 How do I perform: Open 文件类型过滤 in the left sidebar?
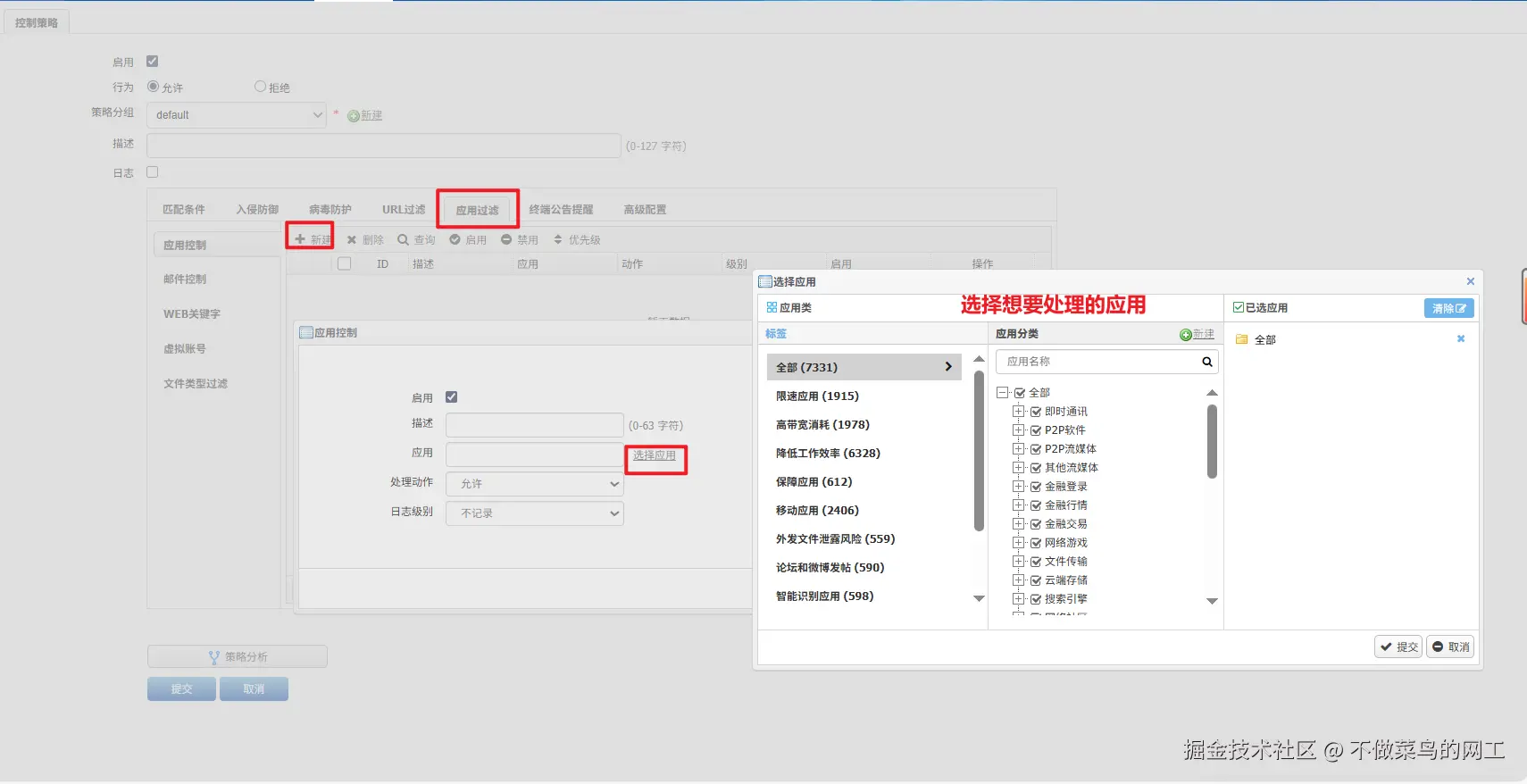[196, 383]
